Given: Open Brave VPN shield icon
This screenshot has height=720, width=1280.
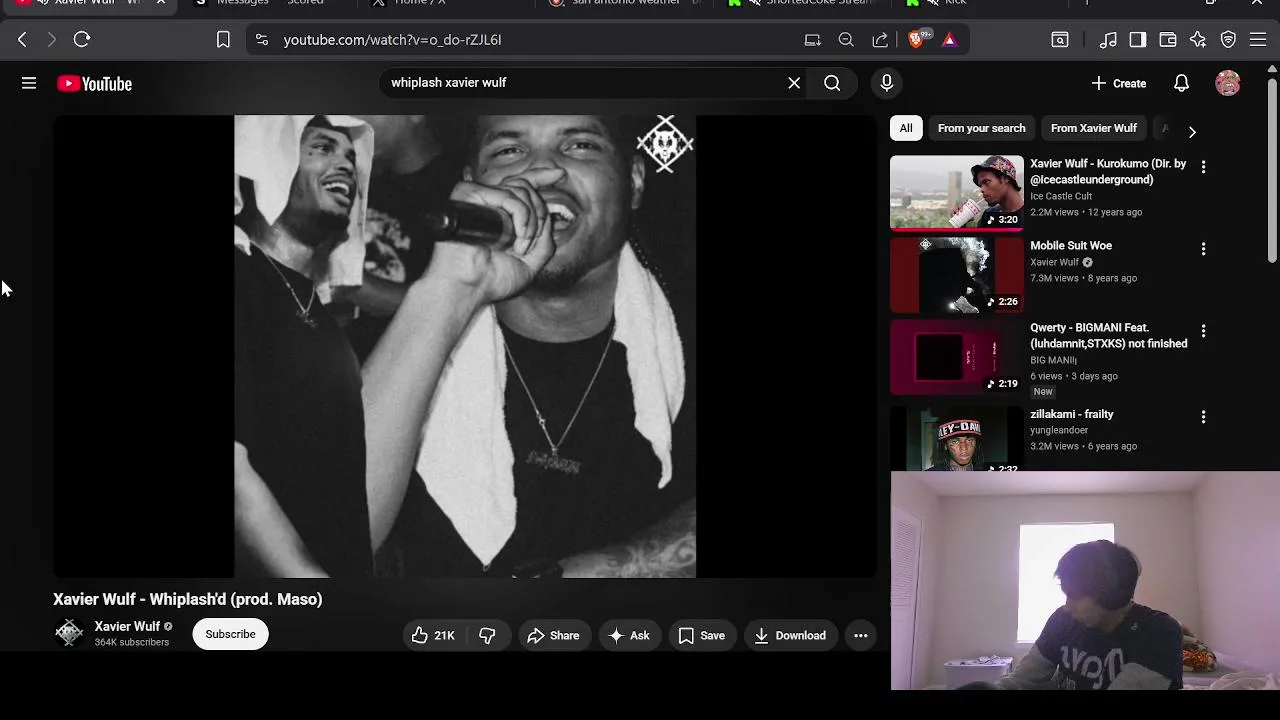Looking at the screenshot, I should point(1228,40).
